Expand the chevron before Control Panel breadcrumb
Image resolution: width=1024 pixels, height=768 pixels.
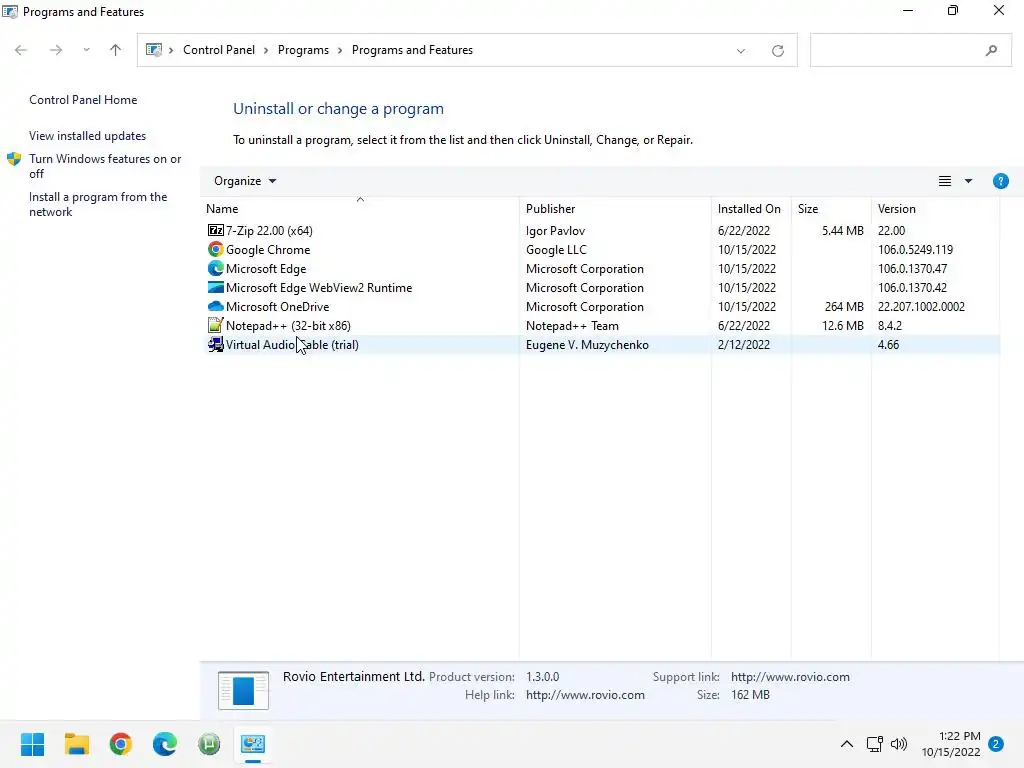[x=171, y=50]
